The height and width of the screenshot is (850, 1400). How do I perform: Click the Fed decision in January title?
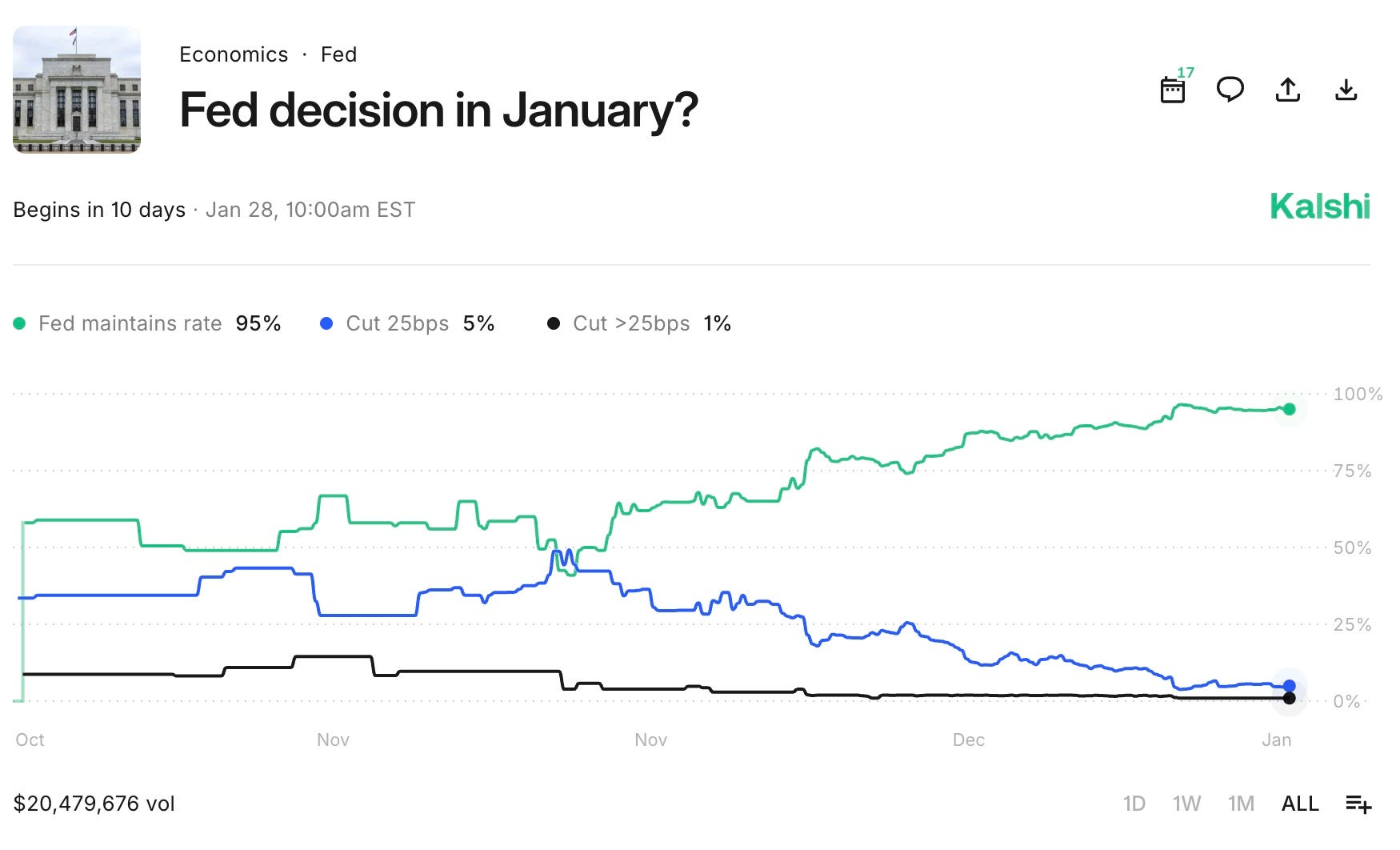(x=438, y=110)
